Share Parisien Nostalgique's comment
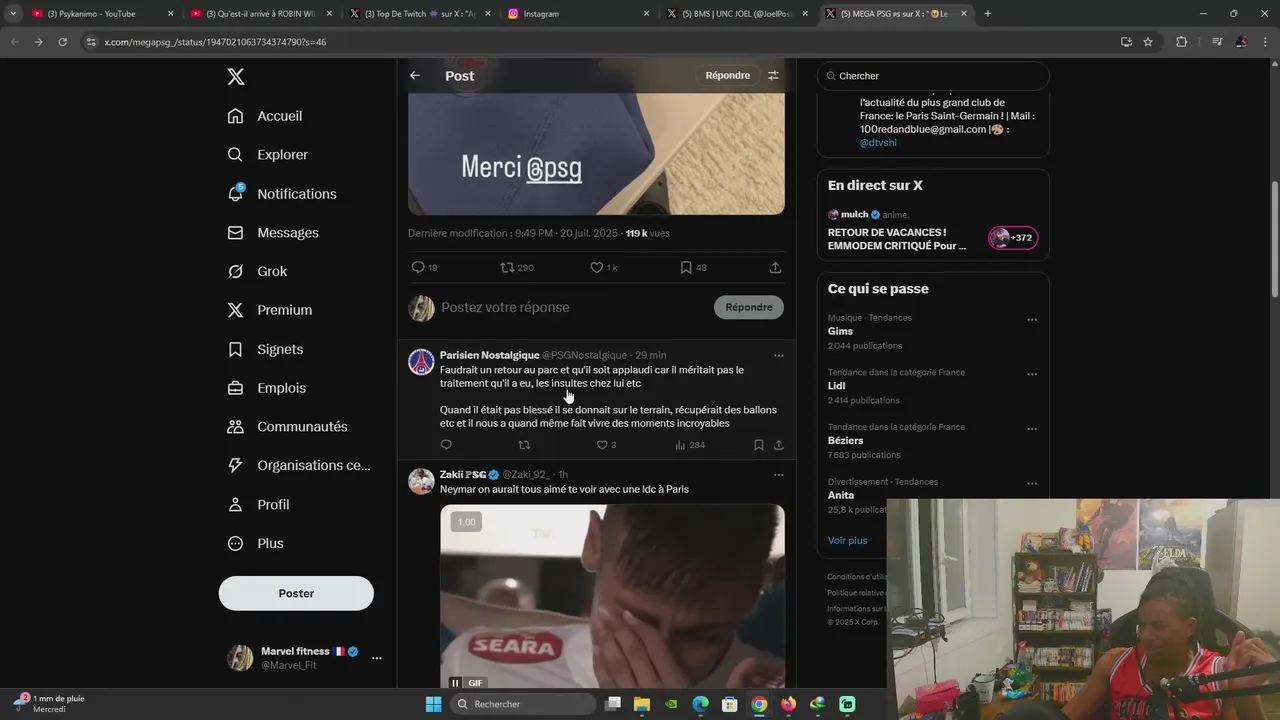 pos(778,445)
